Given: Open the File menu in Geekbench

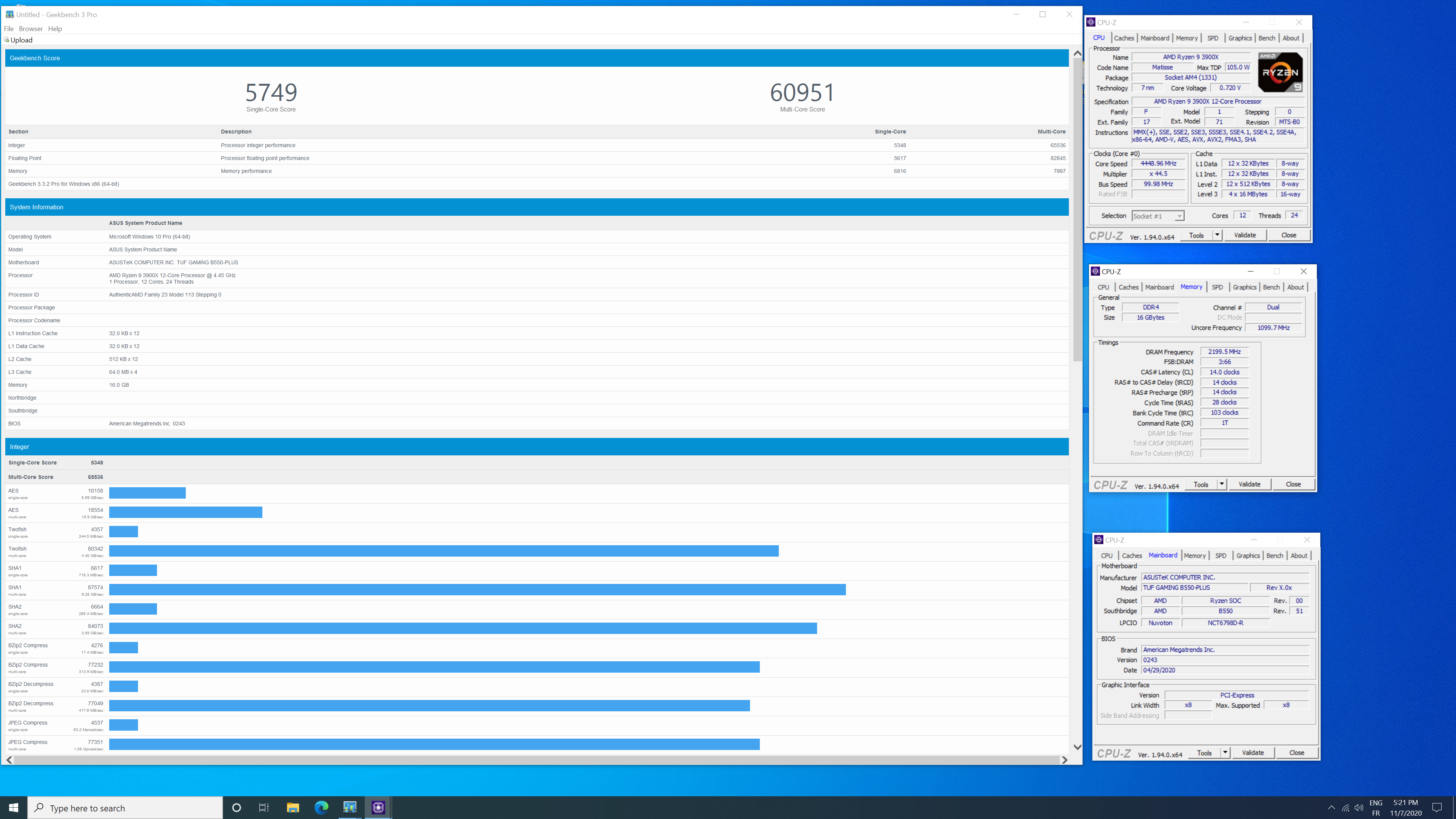Looking at the screenshot, I should [8, 29].
